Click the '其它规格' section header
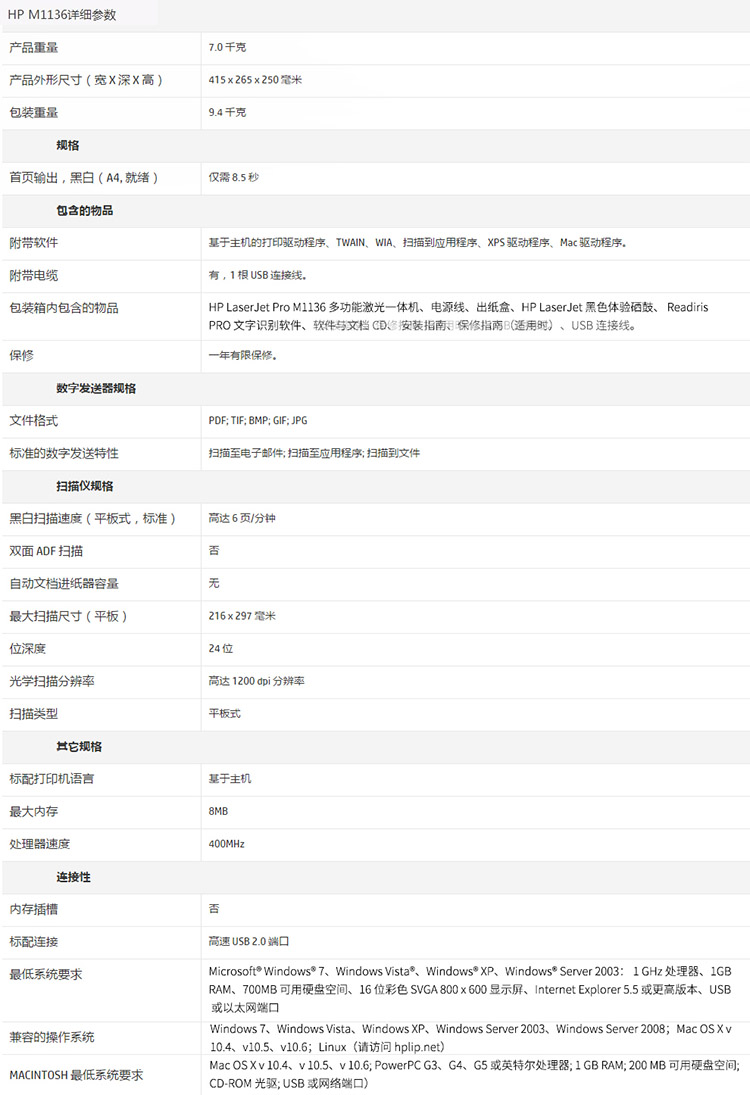This screenshot has width=750, height=1095. click(x=78, y=746)
